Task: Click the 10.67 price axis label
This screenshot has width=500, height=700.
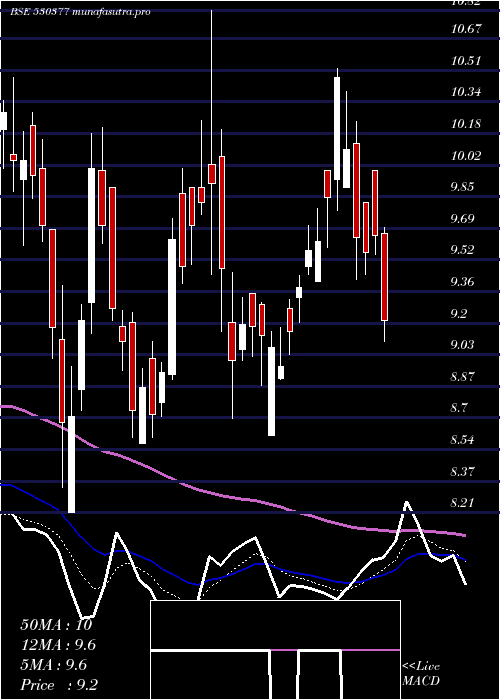Action: click(466, 29)
